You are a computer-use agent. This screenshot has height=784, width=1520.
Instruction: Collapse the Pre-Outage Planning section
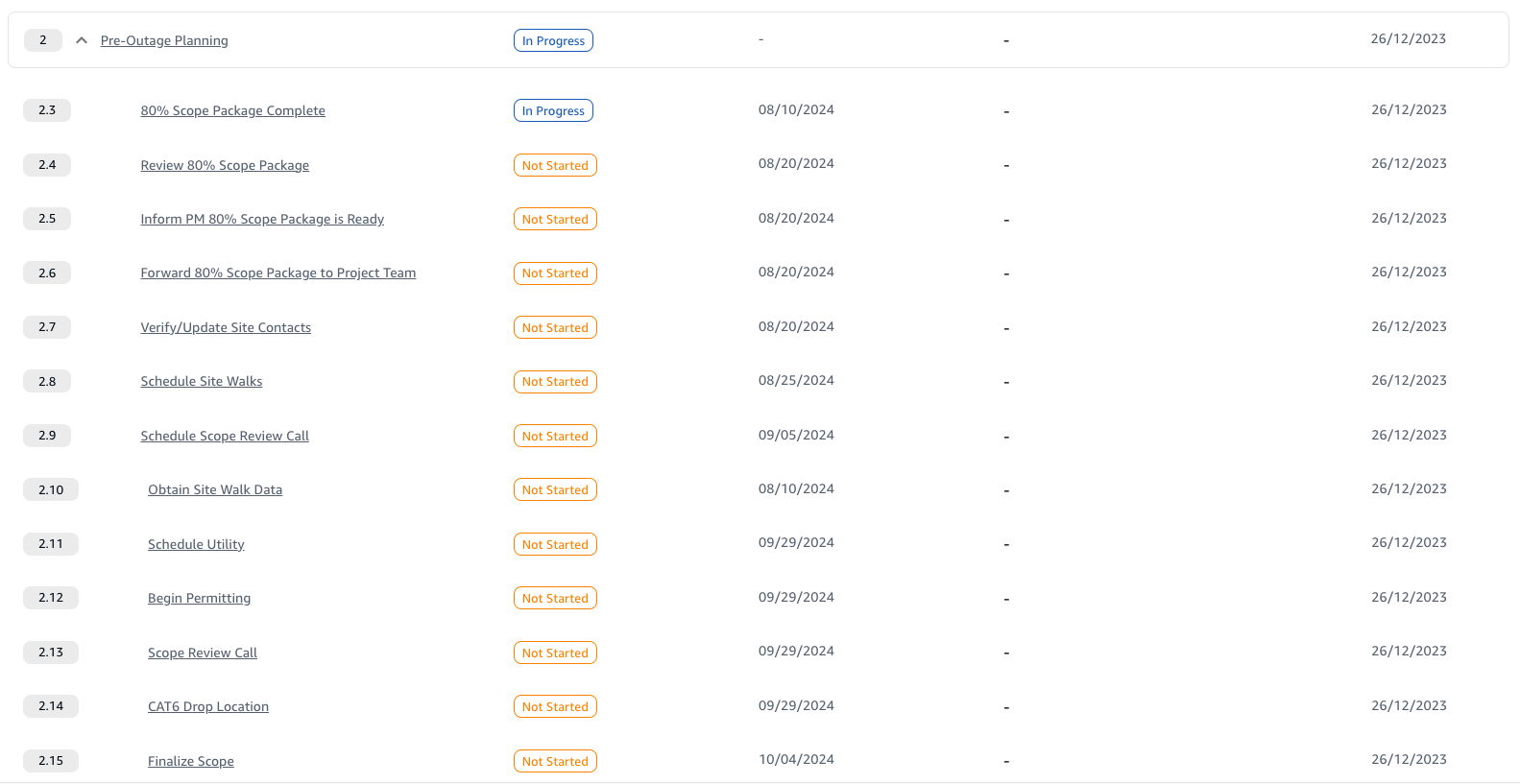point(81,39)
